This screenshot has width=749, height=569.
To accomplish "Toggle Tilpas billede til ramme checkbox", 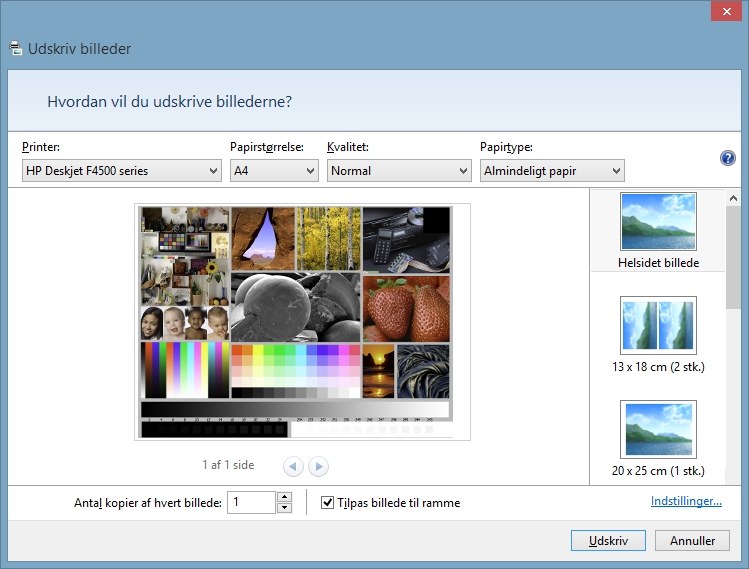I will click(327, 503).
